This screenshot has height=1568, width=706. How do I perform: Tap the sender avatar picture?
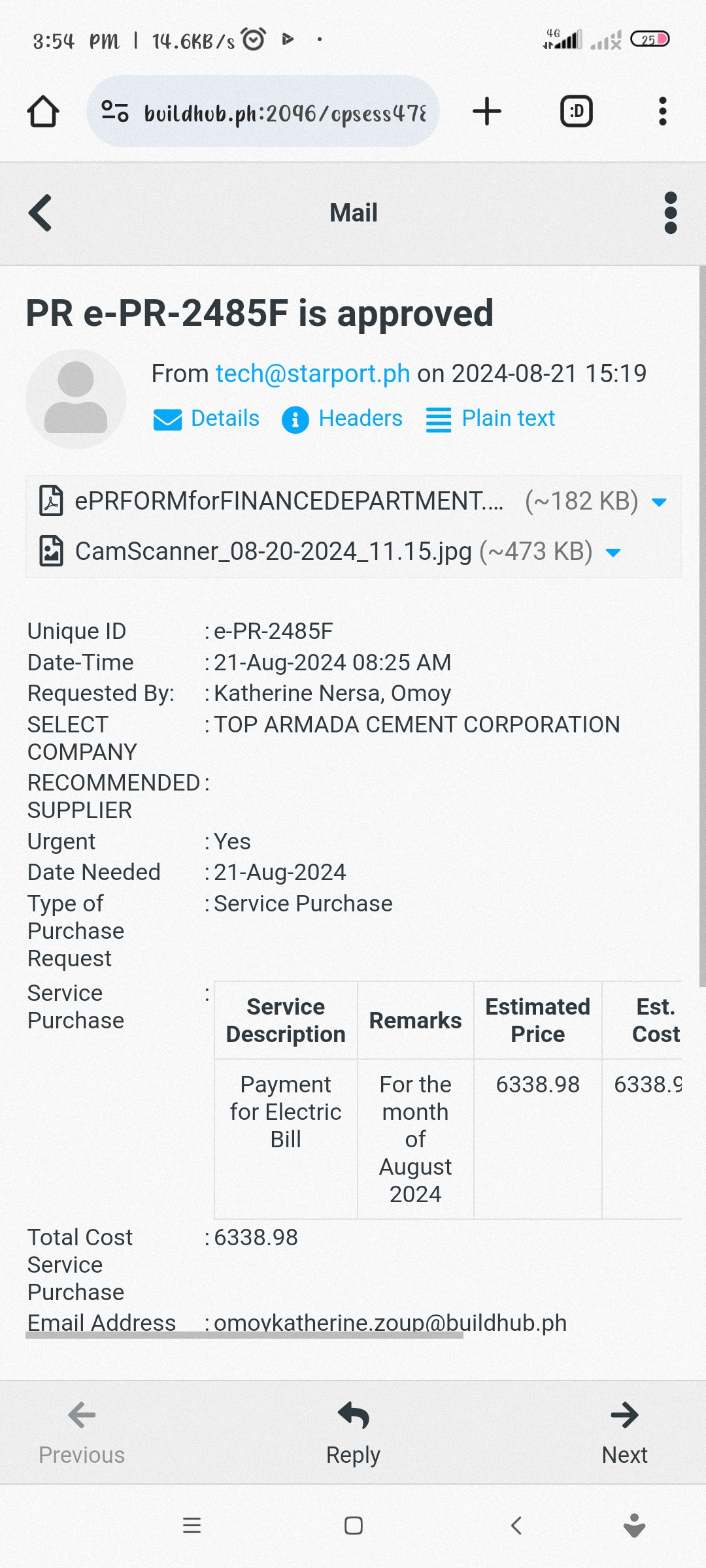coord(76,399)
